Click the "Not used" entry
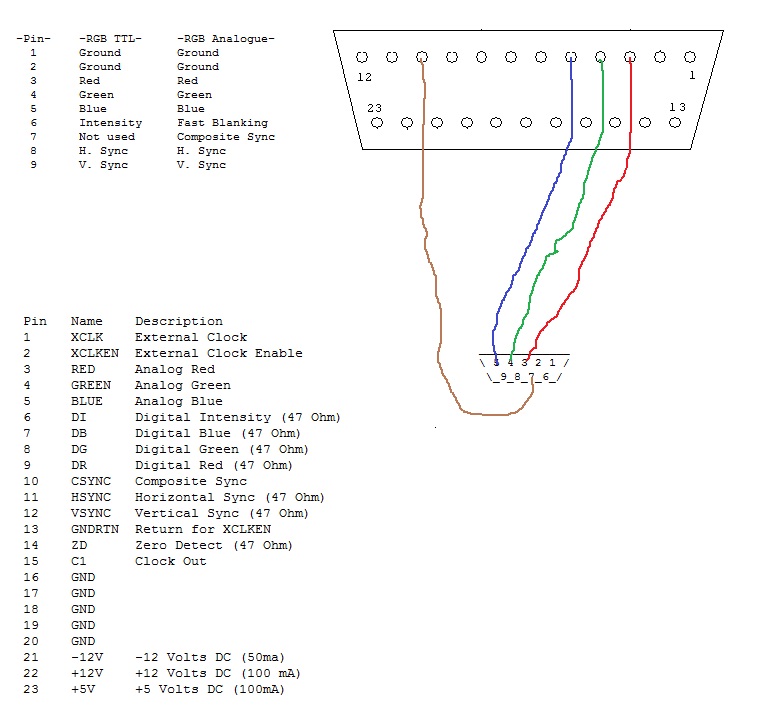 [107, 137]
